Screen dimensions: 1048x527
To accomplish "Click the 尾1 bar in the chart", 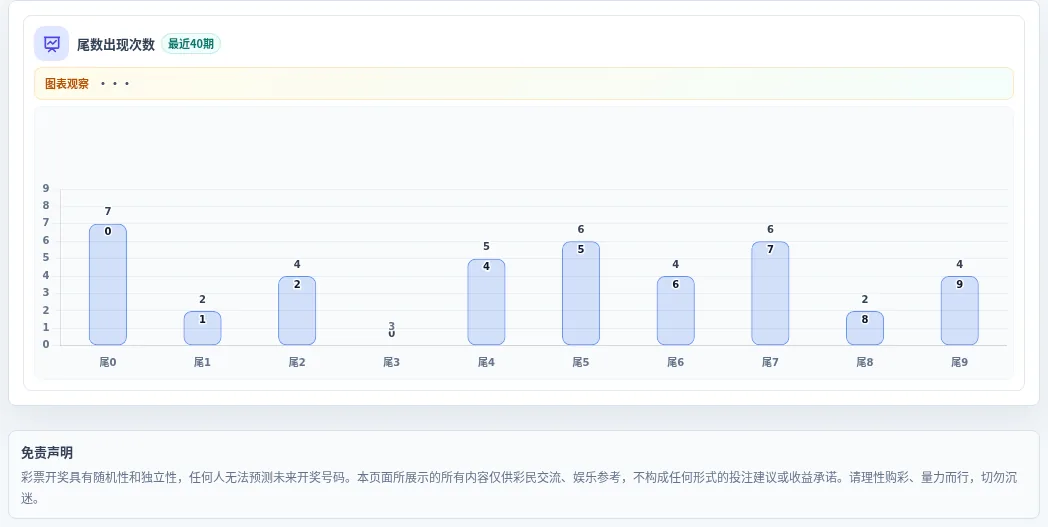I will (203, 328).
